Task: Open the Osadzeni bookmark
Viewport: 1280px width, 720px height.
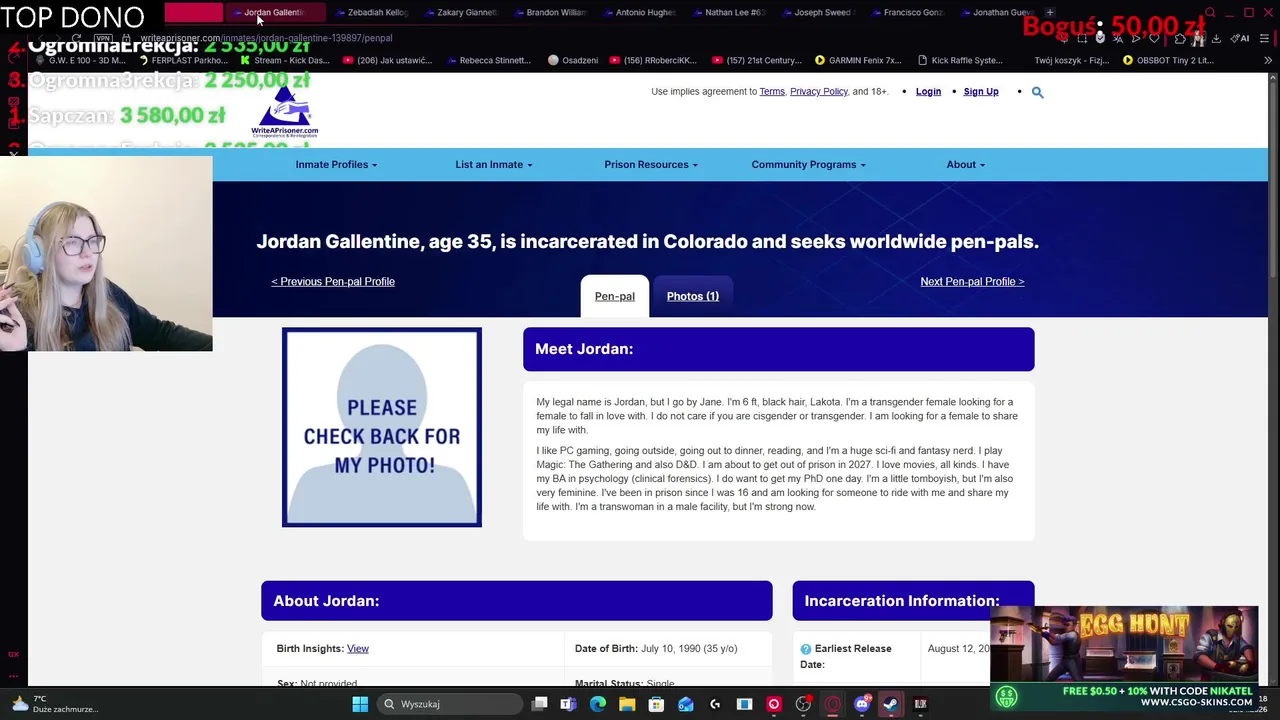Action: click(x=573, y=61)
